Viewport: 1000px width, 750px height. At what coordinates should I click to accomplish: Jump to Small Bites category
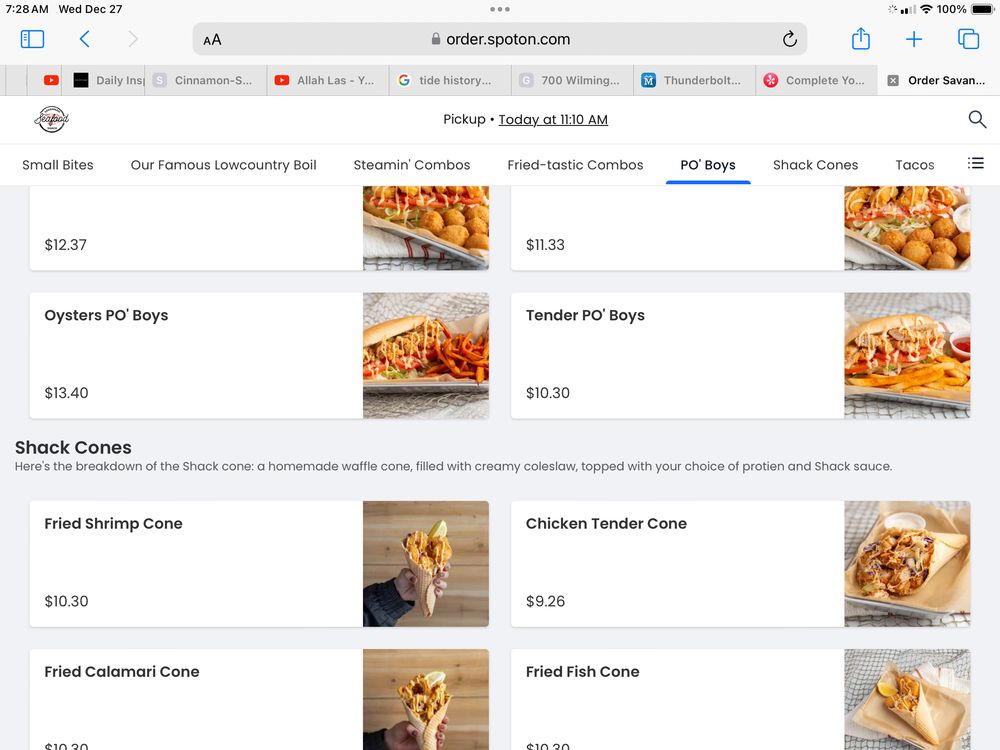tap(57, 165)
